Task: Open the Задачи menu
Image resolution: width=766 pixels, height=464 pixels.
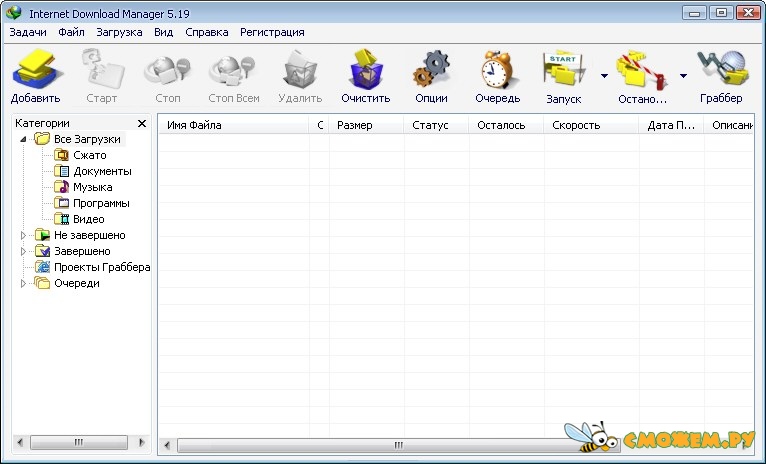Action: tap(28, 32)
